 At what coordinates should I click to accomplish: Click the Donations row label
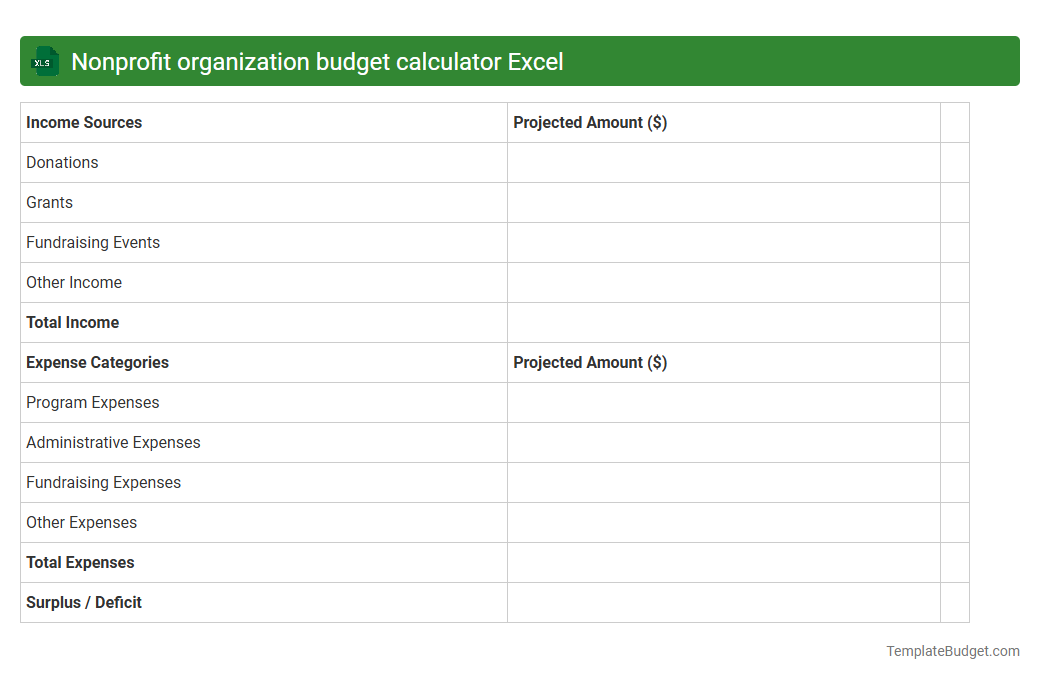coord(62,162)
